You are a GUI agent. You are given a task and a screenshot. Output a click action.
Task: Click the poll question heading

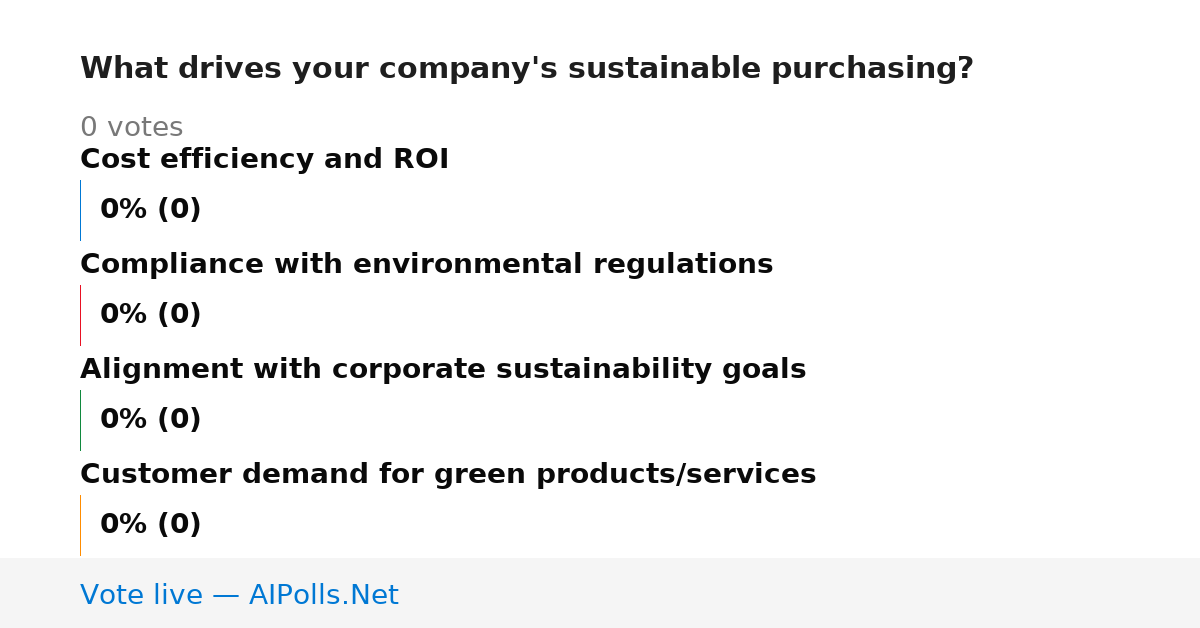(x=526, y=69)
